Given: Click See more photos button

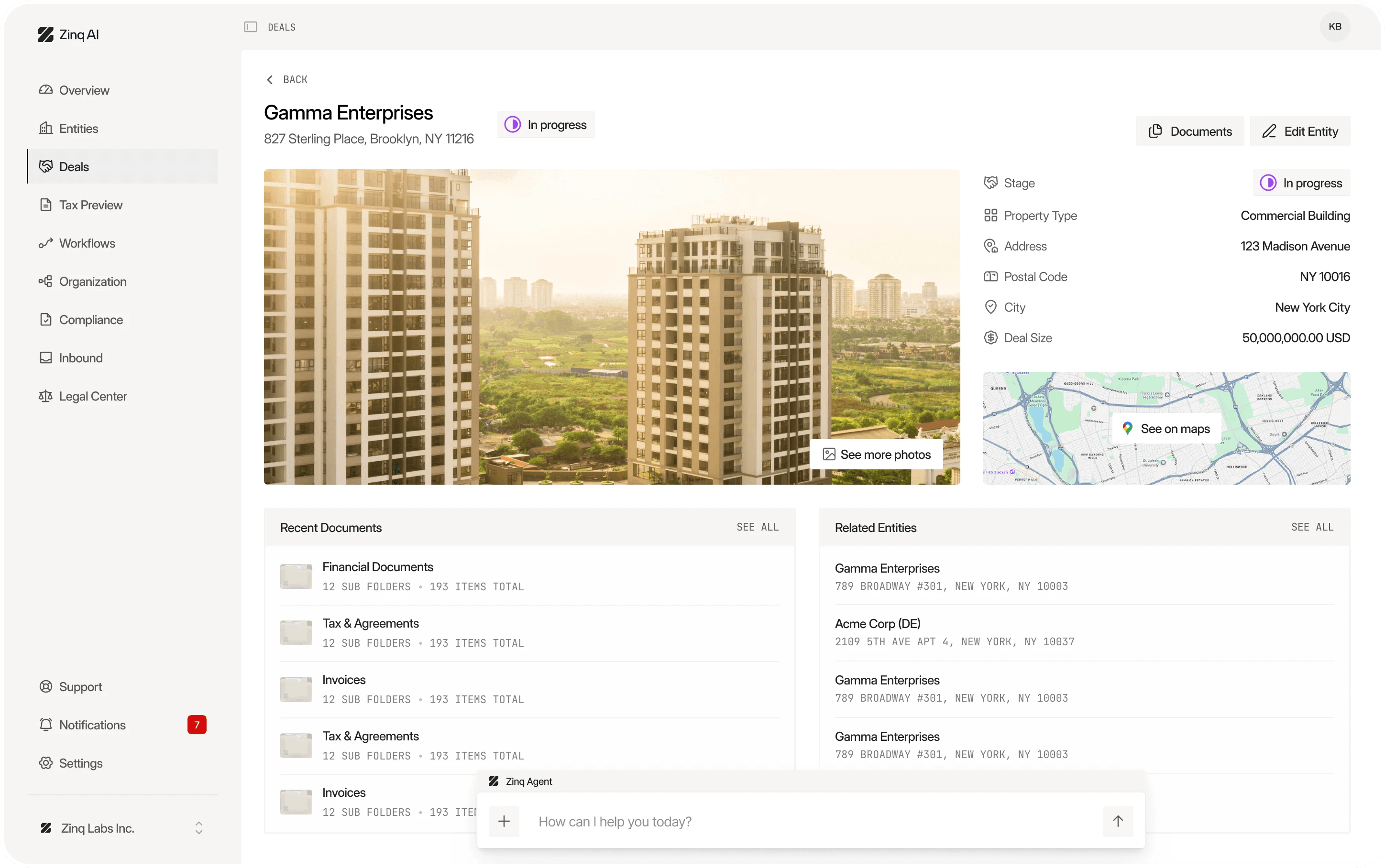Looking at the screenshot, I should 876,454.
